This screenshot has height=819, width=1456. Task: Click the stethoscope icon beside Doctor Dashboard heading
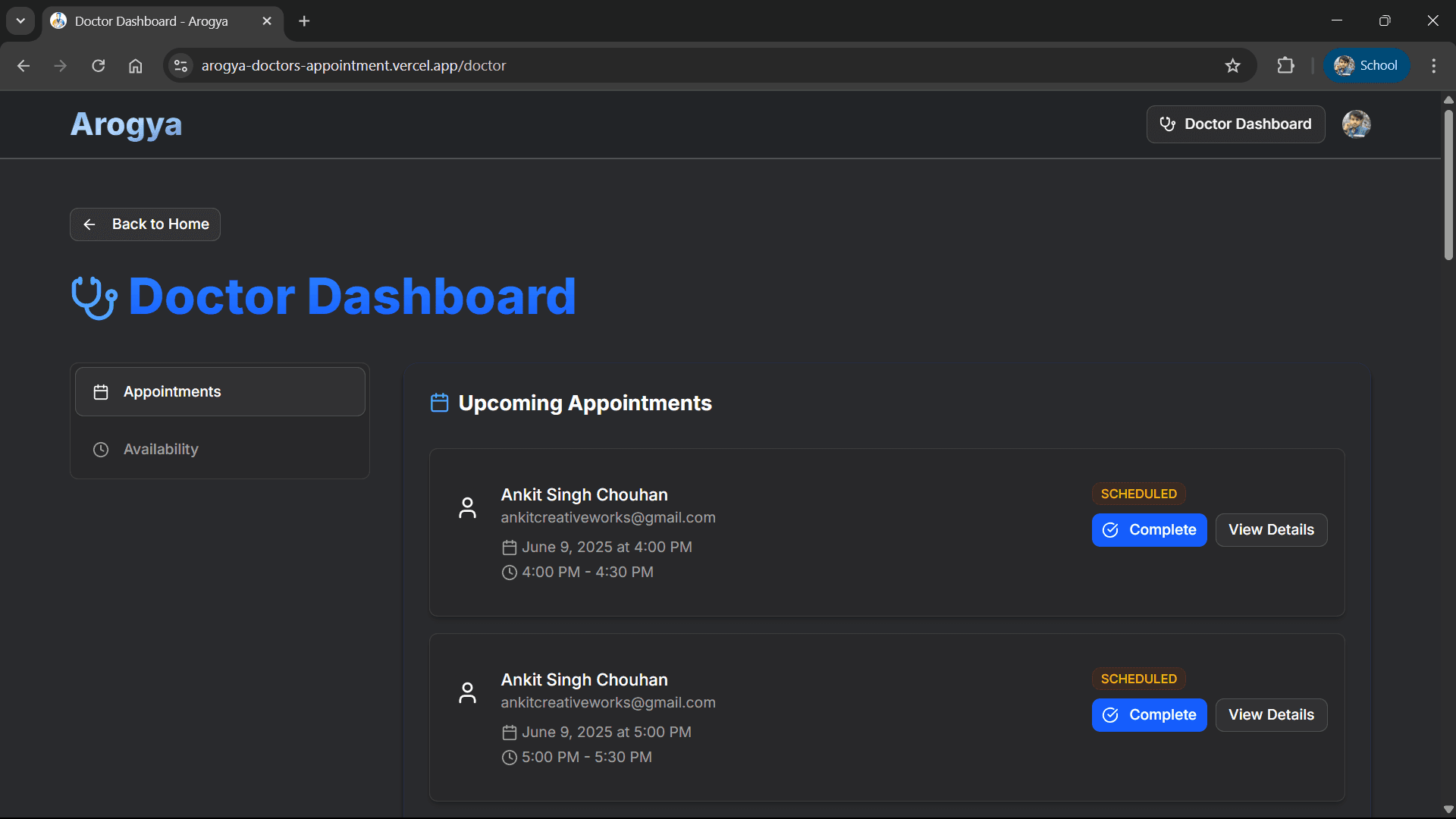coord(94,297)
